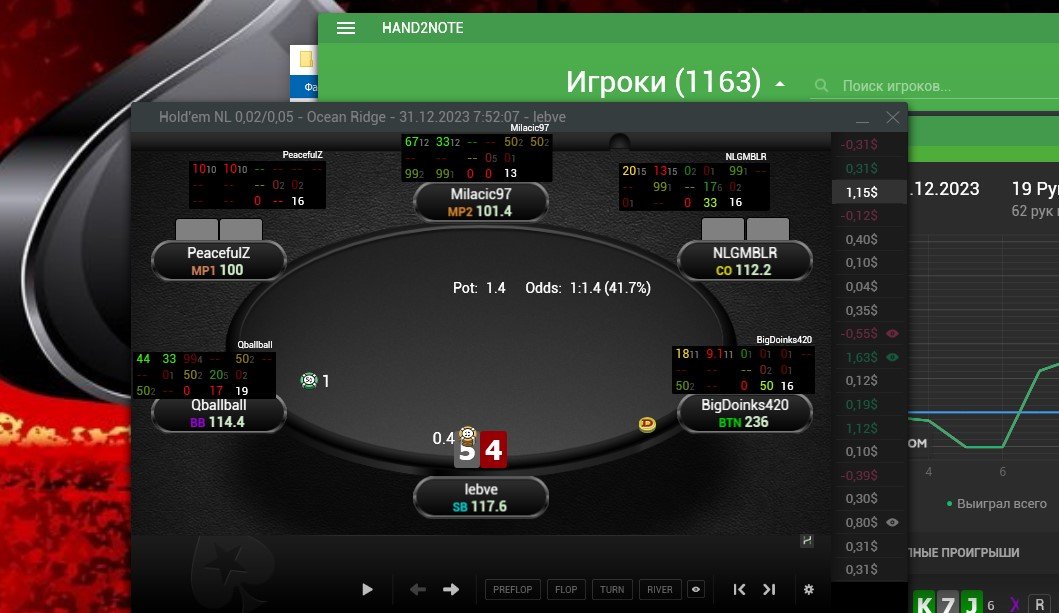Toggle the eye icon beside RIVER button
Viewport: 1059px width, 613px height.
click(x=696, y=589)
